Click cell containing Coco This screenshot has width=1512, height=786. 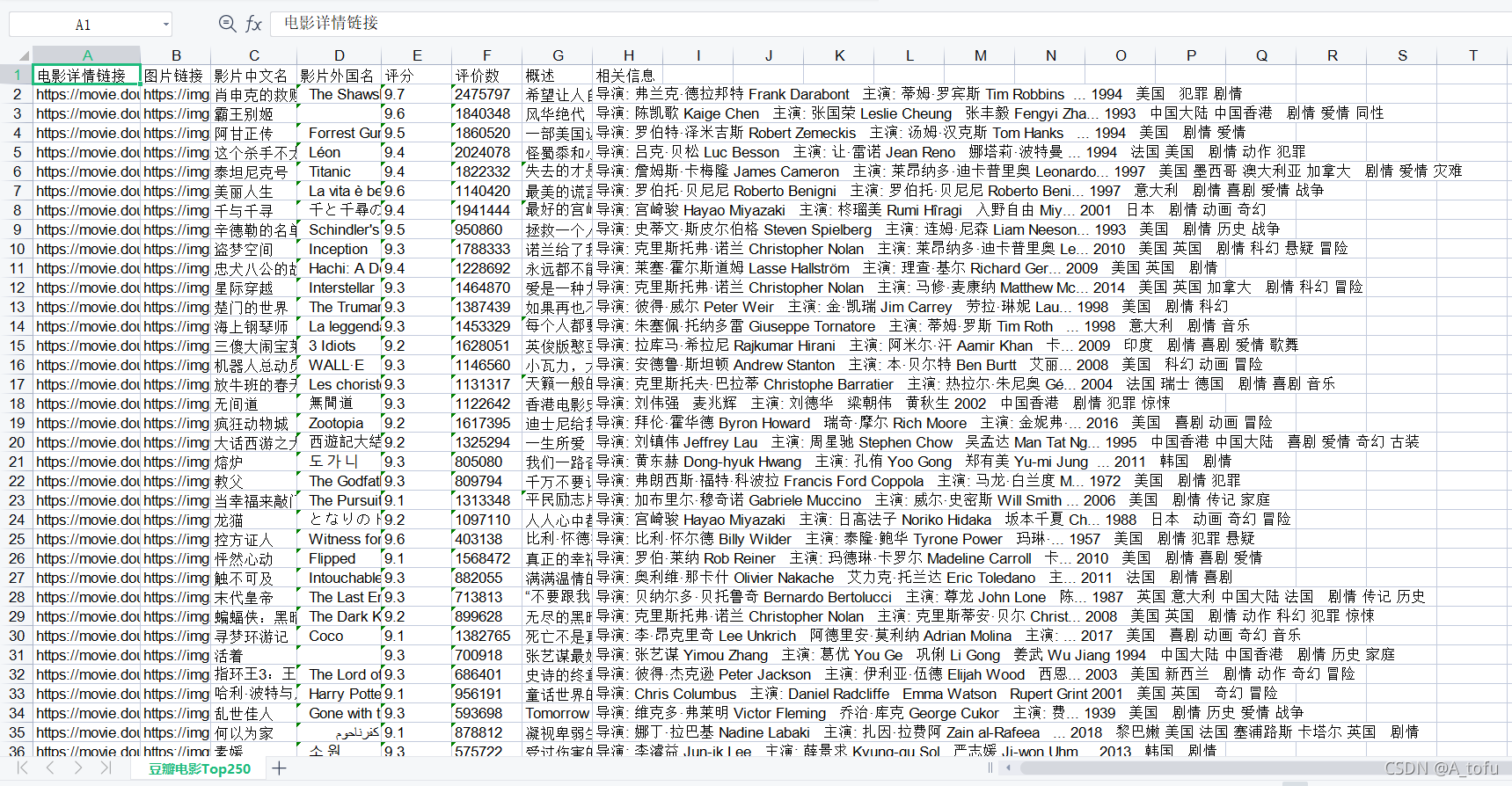(x=339, y=636)
